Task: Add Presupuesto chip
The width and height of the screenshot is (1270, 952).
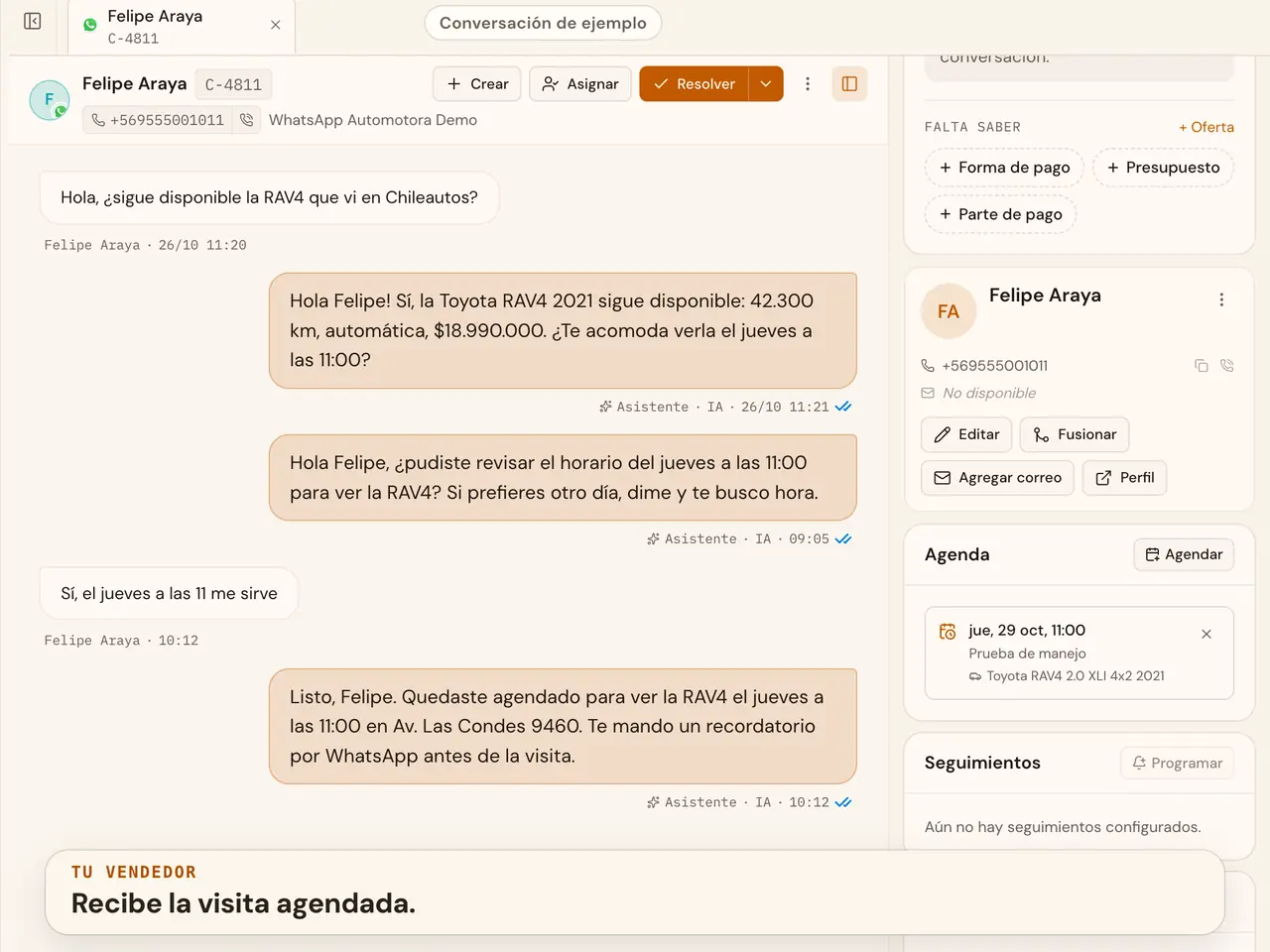Action: click(x=1163, y=168)
